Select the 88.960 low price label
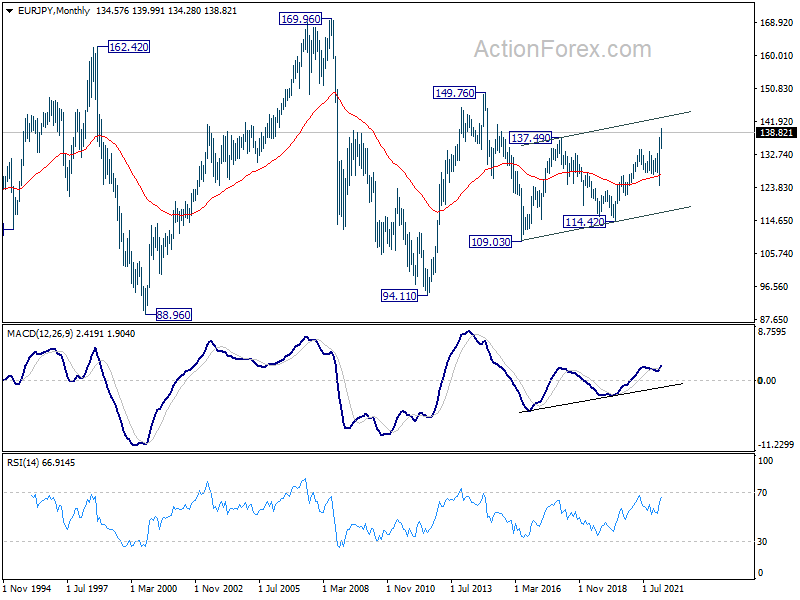 [x=173, y=315]
